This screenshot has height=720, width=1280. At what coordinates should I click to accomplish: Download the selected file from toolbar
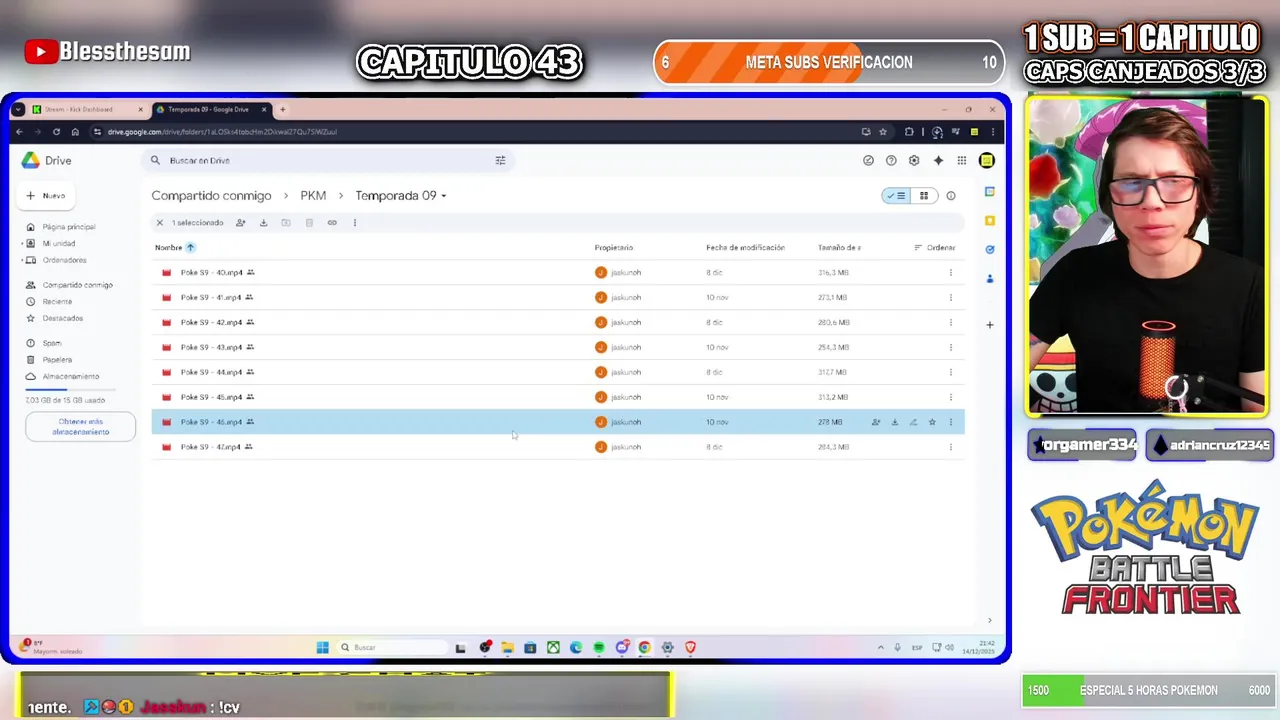pos(263,223)
